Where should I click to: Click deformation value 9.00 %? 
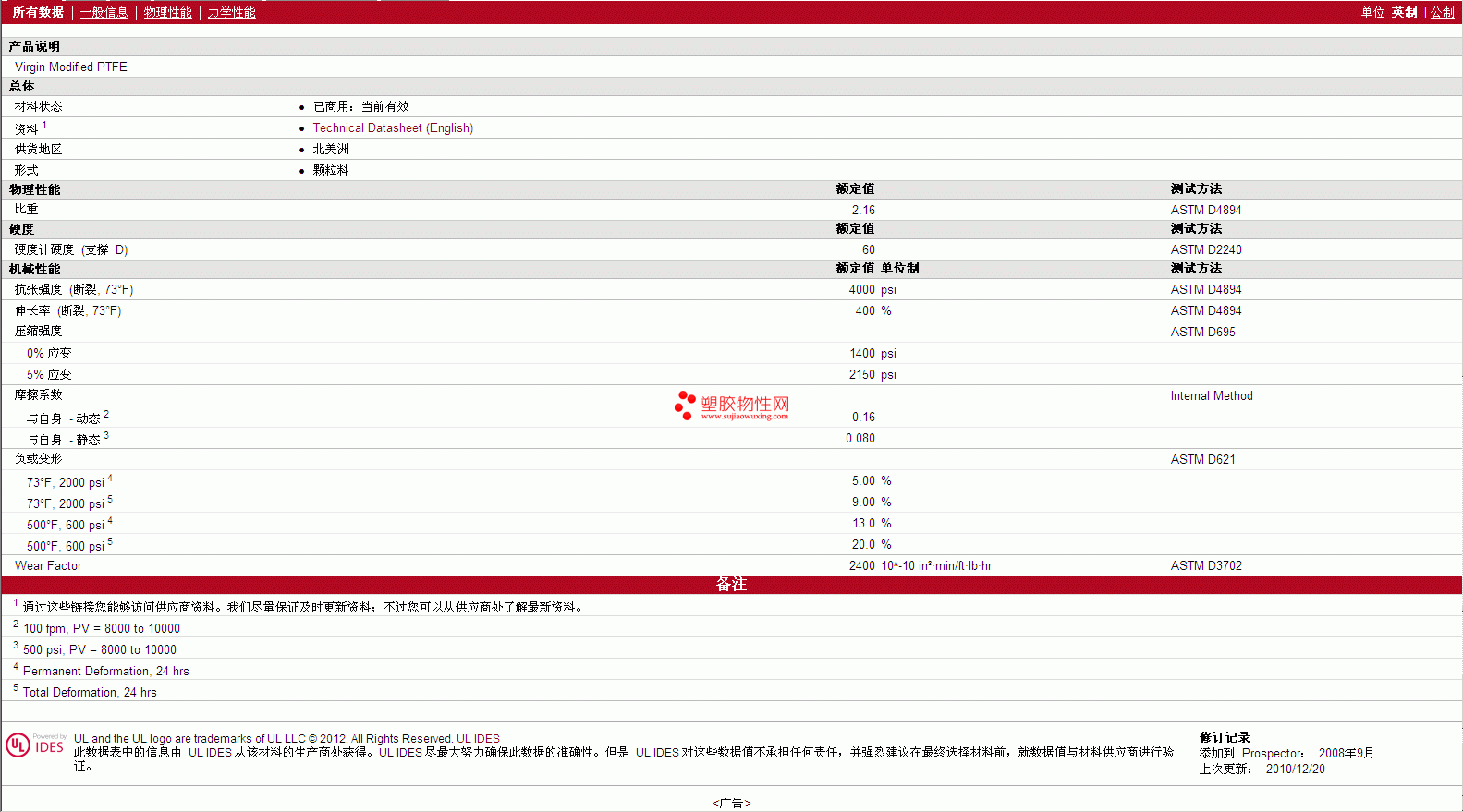point(872,502)
